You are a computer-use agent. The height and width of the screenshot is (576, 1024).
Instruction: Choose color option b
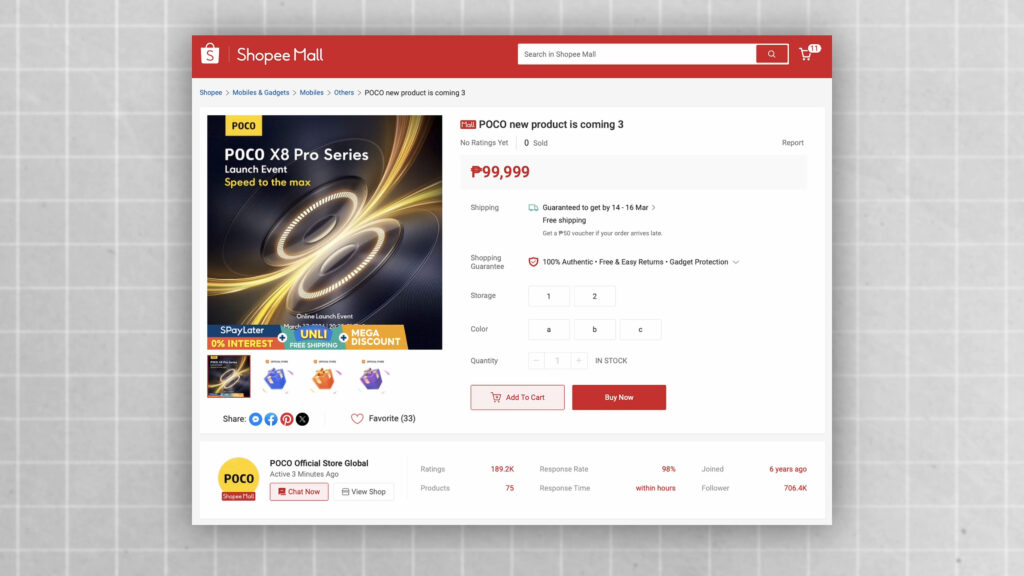pyautogui.click(x=594, y=329)
